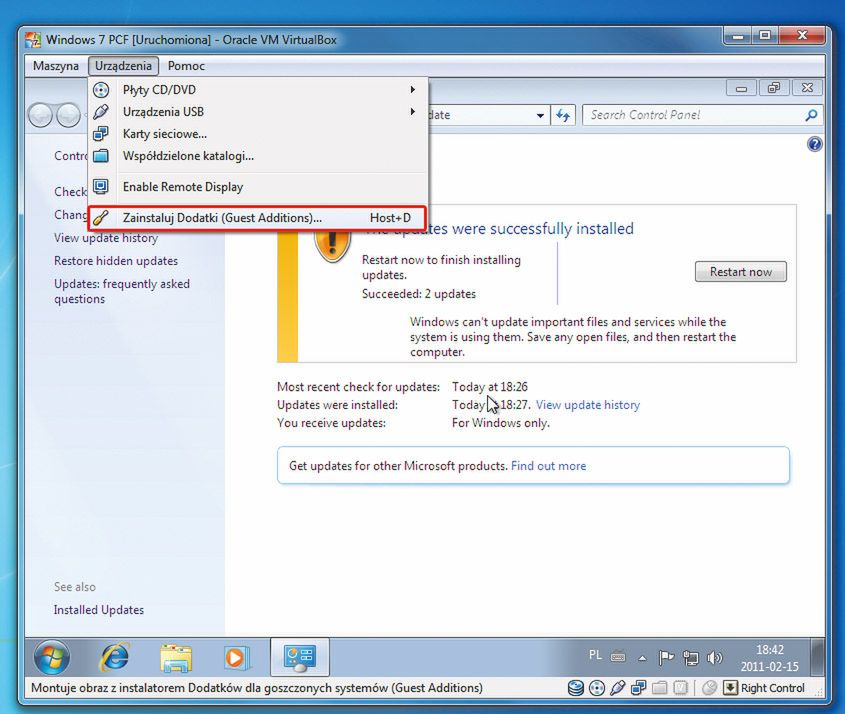The image size is (845, 714).
Task: Open the Płyty CD/DVD submenu
Action: pos(258,89)
